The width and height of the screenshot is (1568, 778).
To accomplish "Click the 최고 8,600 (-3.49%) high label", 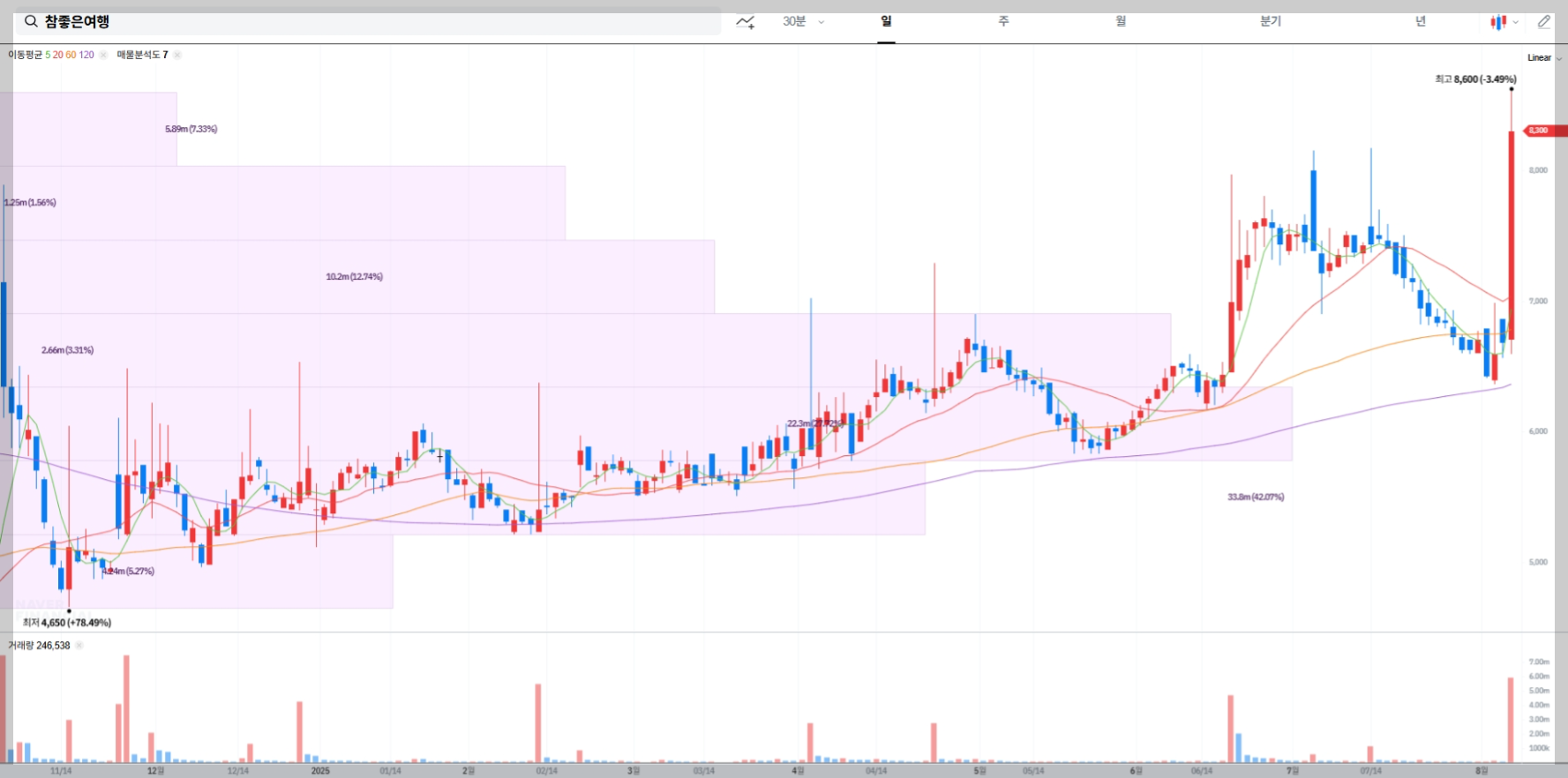I will pyautogui.click(x=1475, y=79).
